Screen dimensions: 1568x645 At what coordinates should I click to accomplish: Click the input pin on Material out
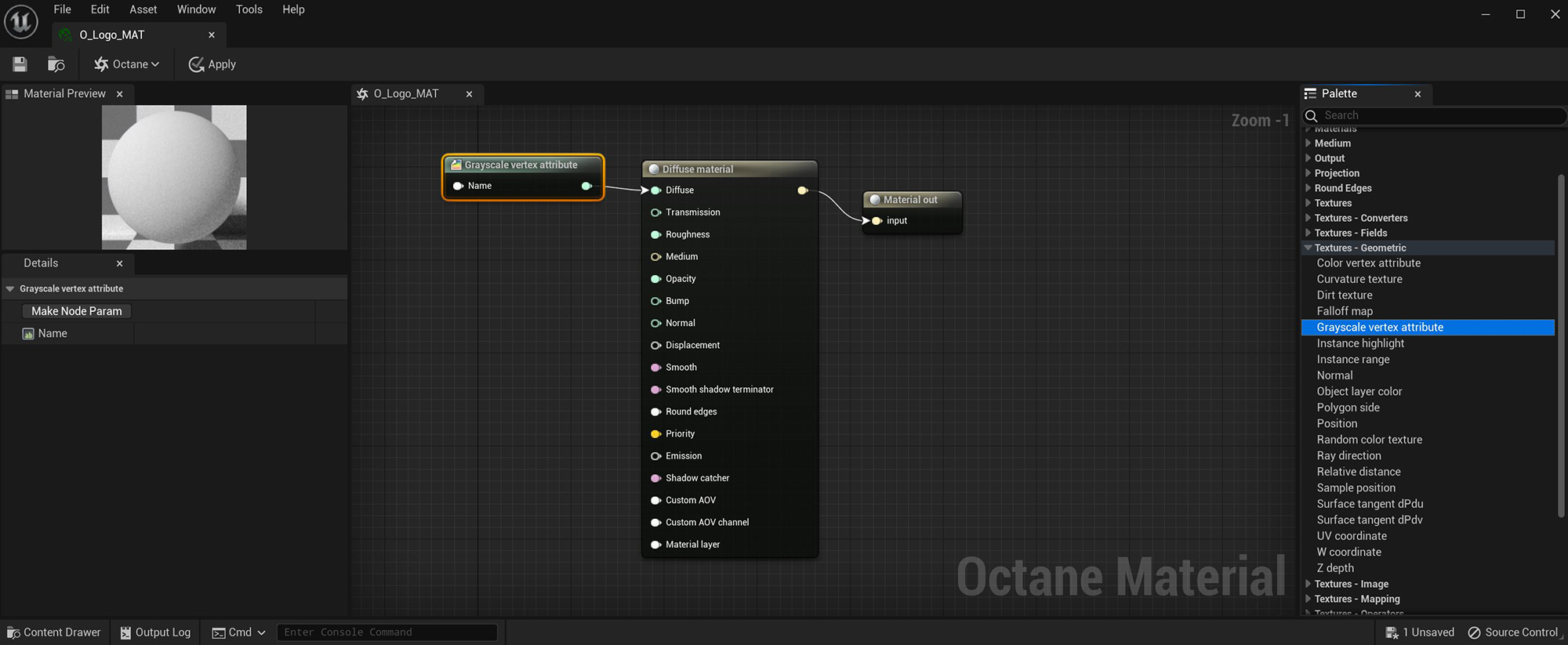[877, 221]
